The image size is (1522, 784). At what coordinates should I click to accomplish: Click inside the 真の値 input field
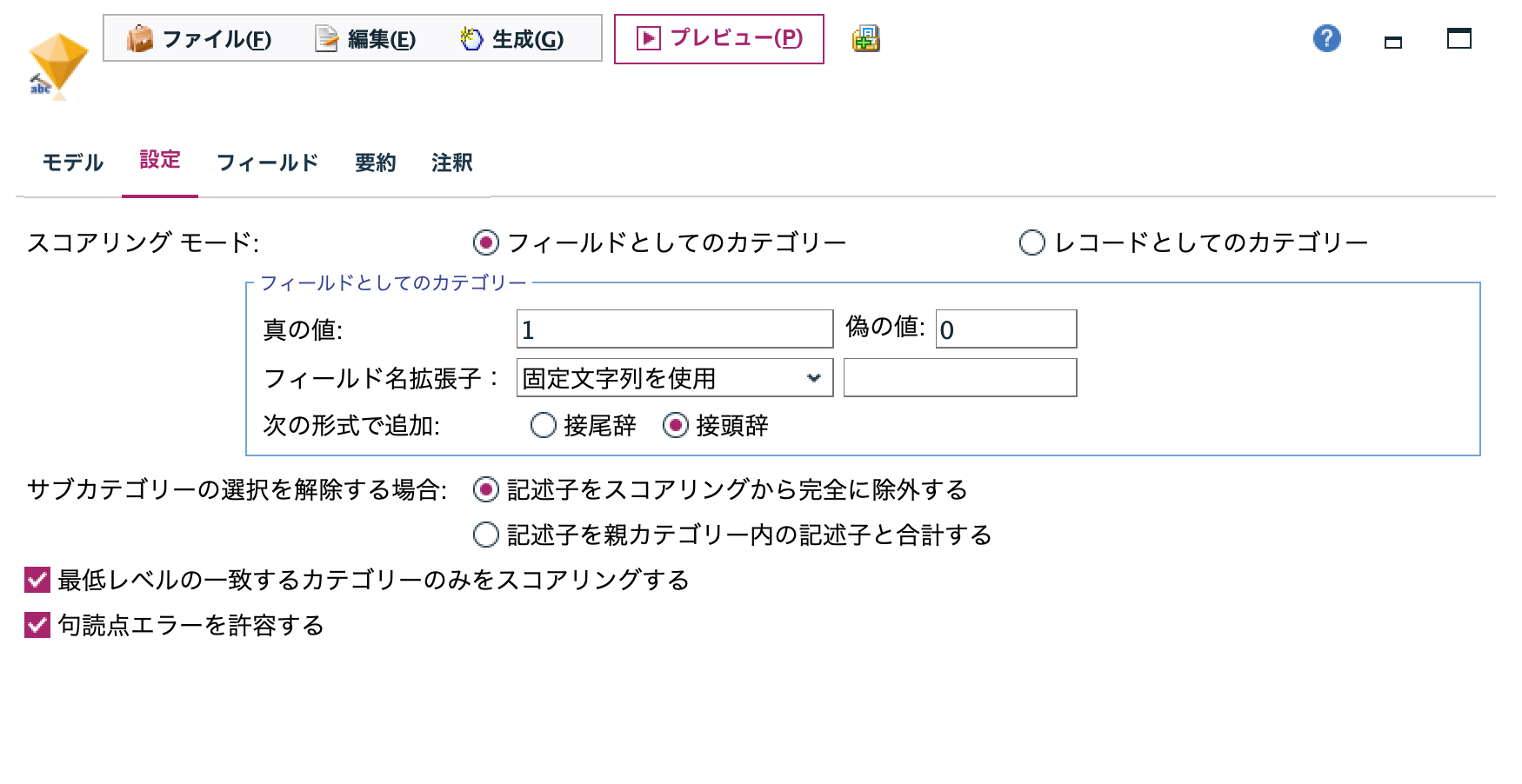coord(674,329)
